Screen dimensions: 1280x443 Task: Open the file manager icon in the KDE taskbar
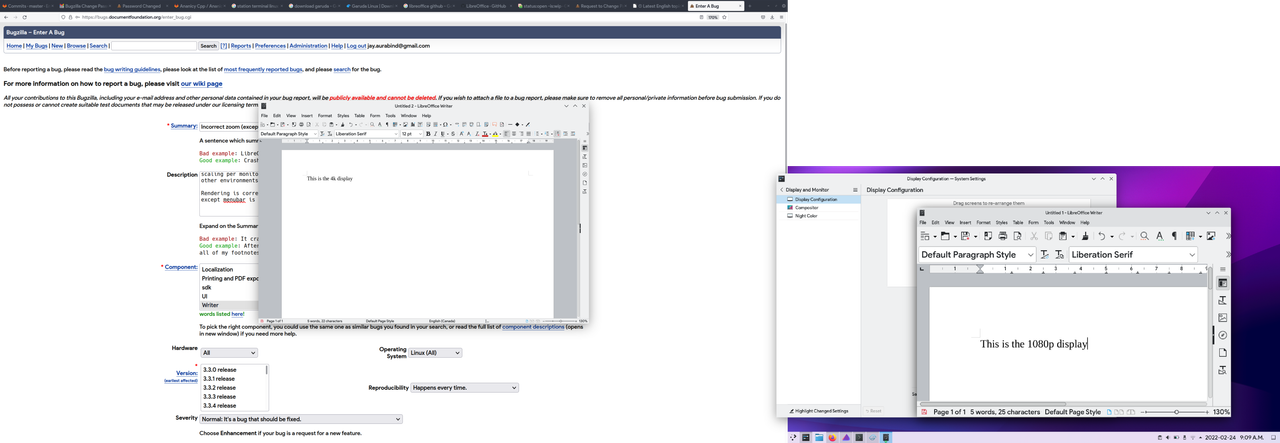(x=819, y=437)
